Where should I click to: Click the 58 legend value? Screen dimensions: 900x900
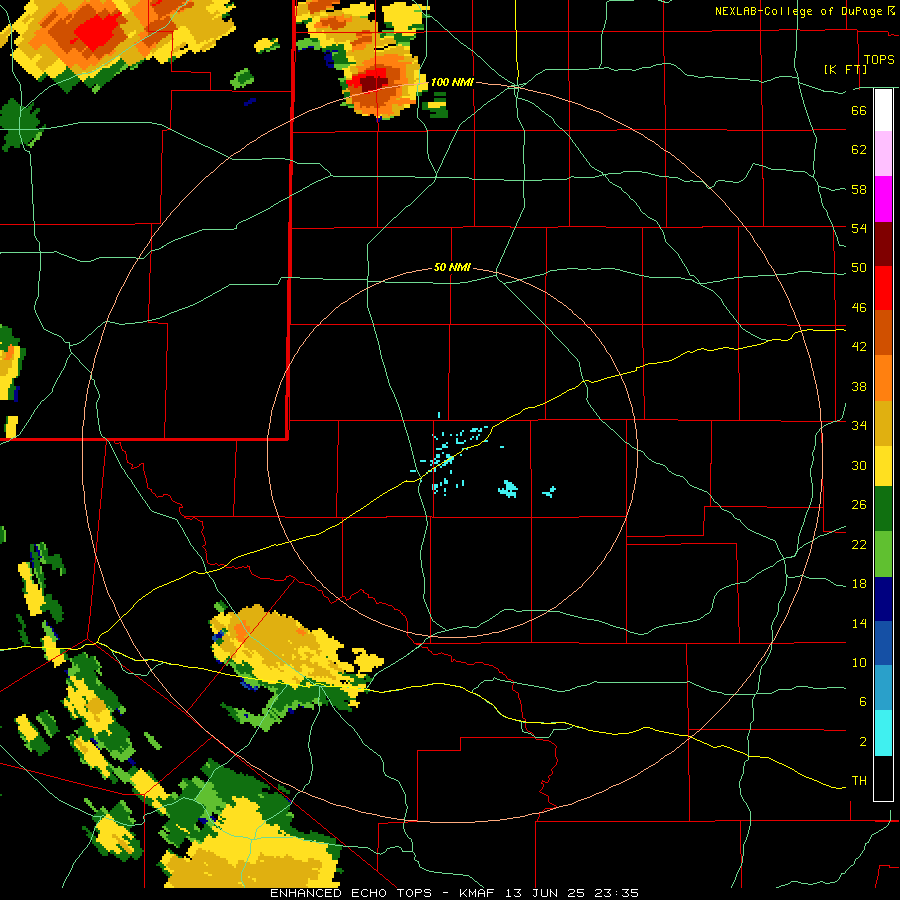[x=859, y=189]
